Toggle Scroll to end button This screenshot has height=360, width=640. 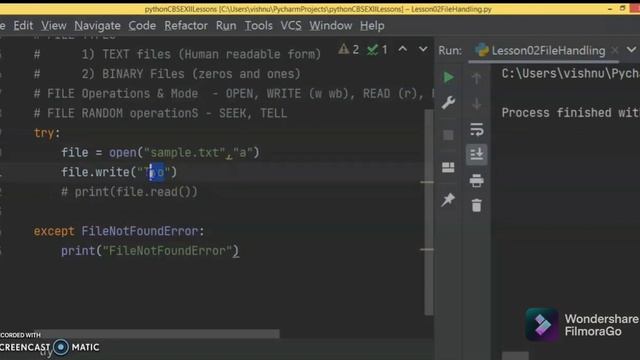[476, 154]
